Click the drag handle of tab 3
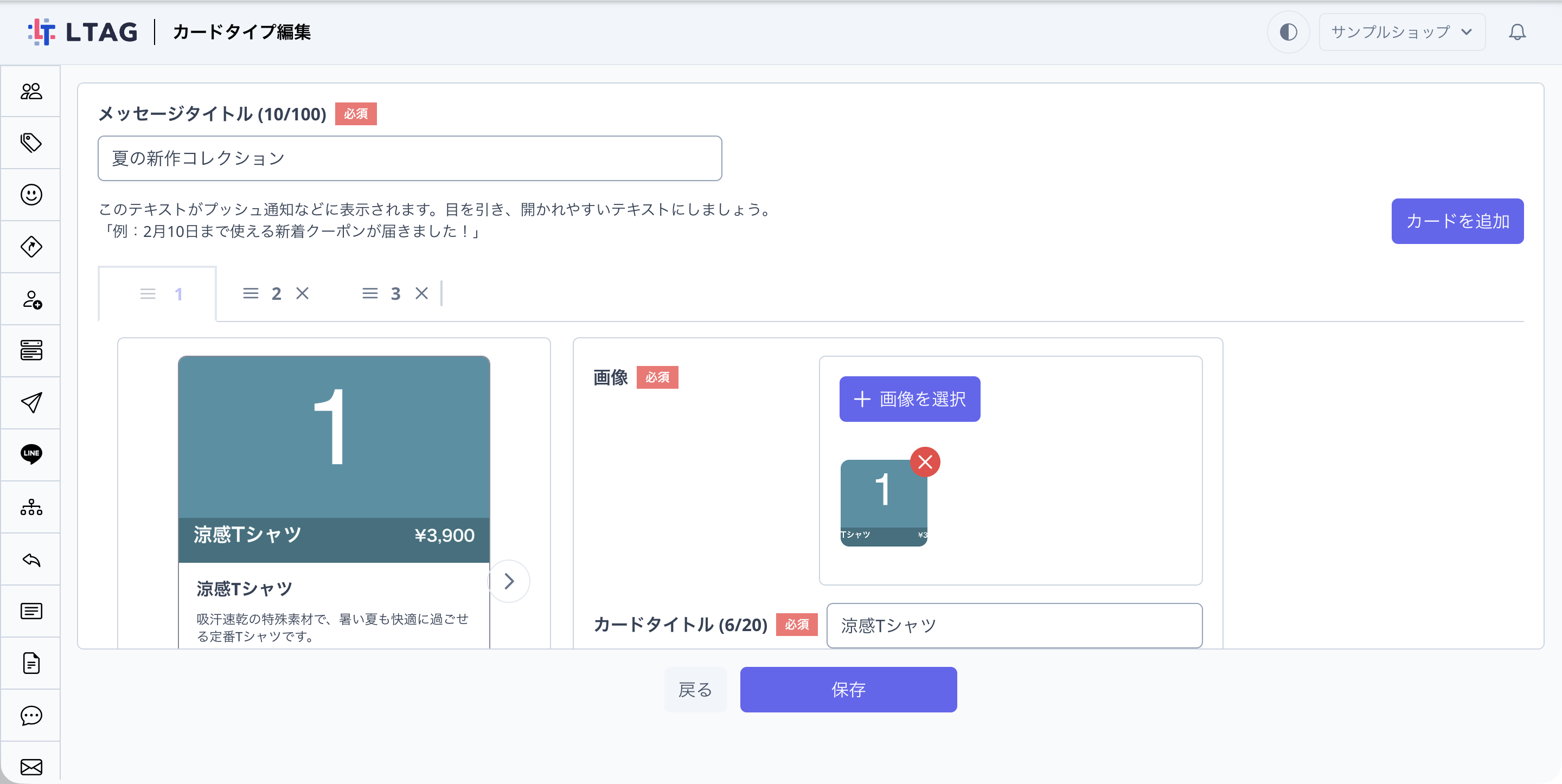 tap(370, 293)
